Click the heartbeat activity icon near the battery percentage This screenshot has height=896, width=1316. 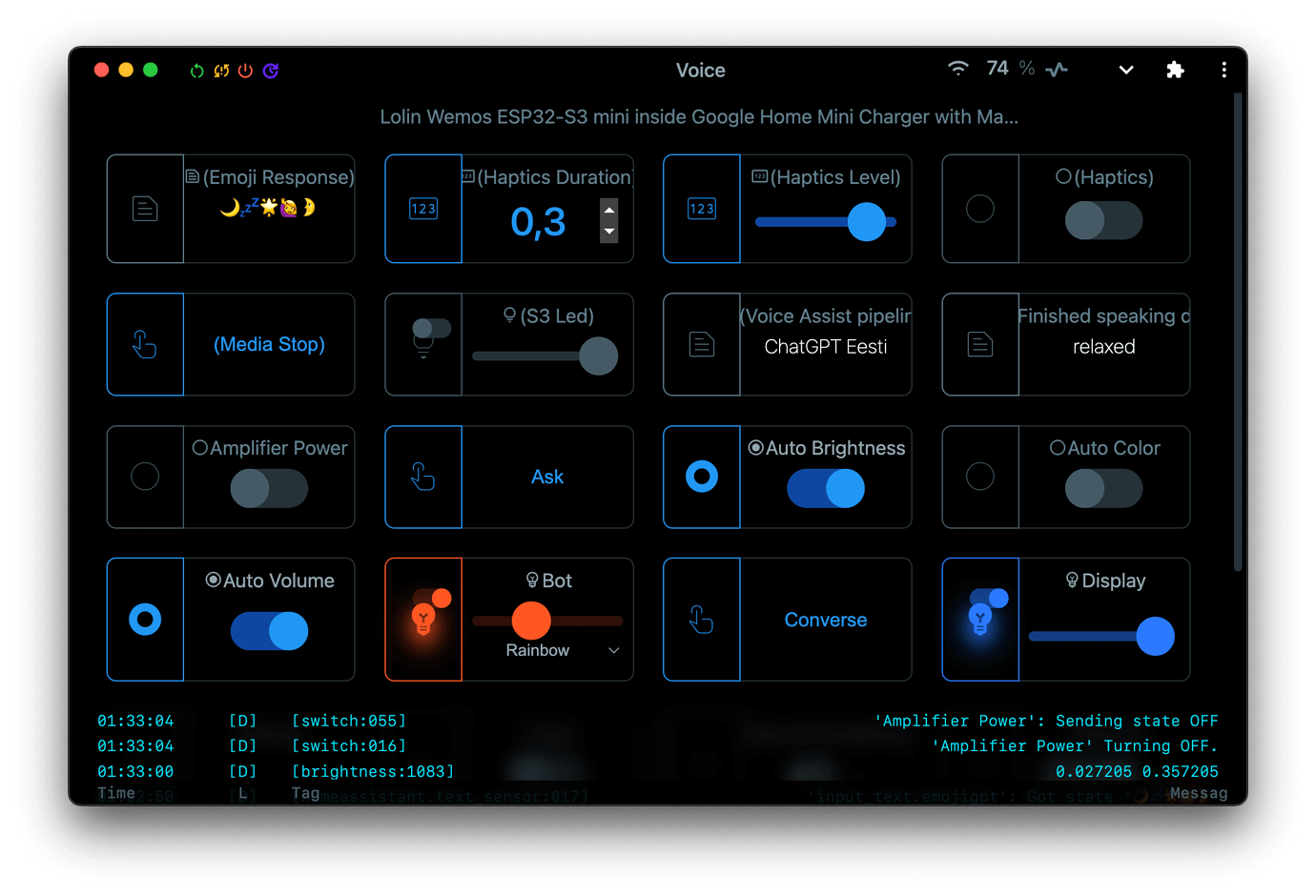click(x=1057, y=68)
